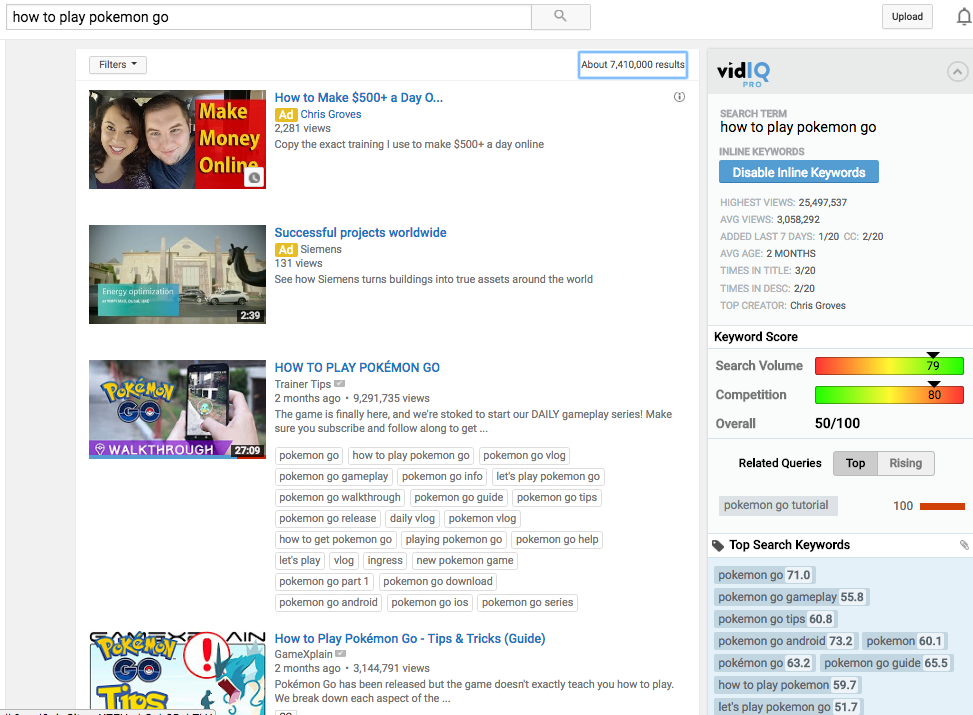Click 'About 7,410,000 results' count text
This screenshot has height=715, width=973.
tap(633, 65)
